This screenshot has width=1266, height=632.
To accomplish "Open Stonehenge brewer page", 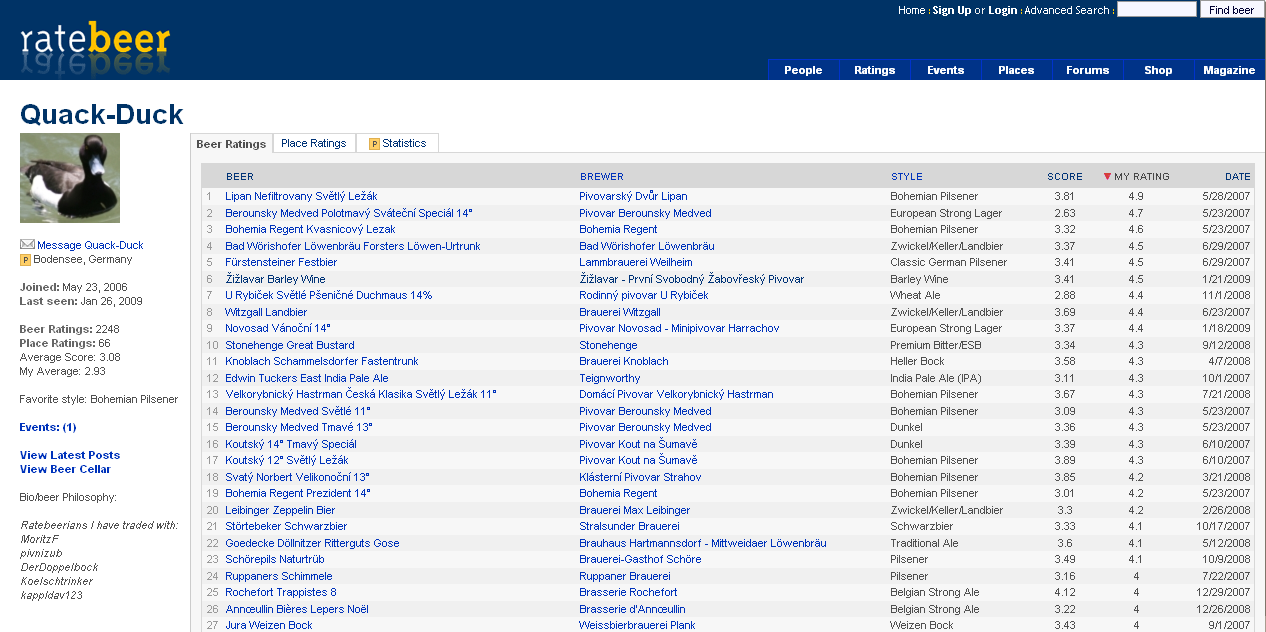I will [608, 345].
